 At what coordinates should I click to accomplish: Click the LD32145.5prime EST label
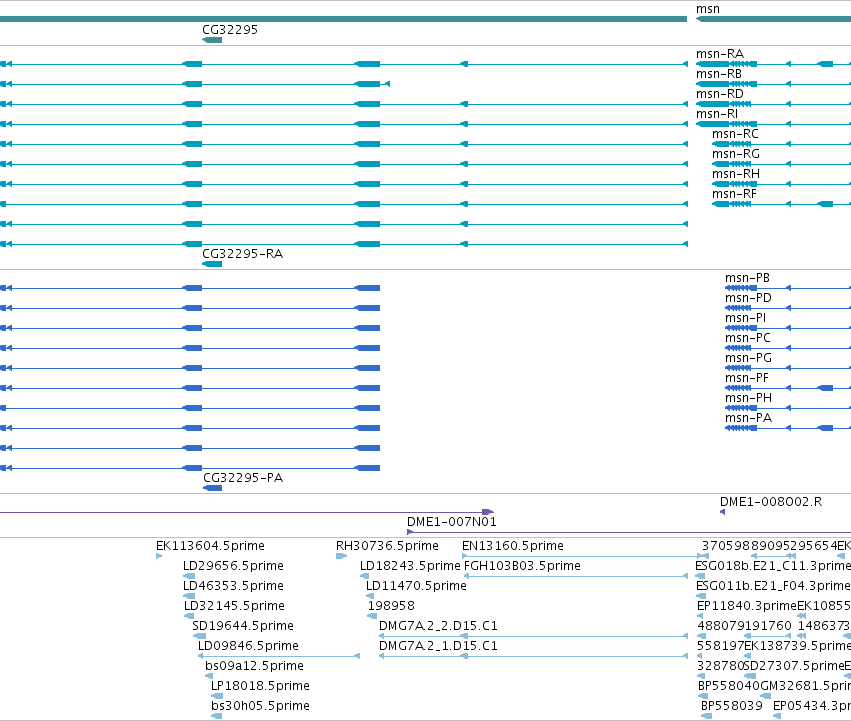[234, 606]
